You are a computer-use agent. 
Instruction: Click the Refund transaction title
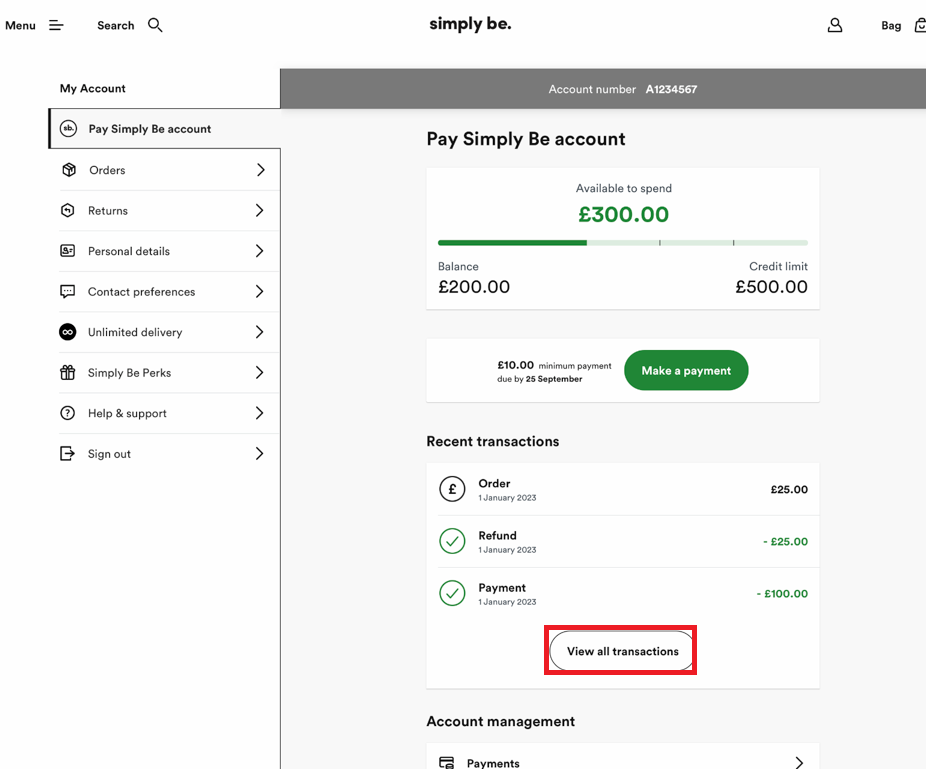point(497,535)
